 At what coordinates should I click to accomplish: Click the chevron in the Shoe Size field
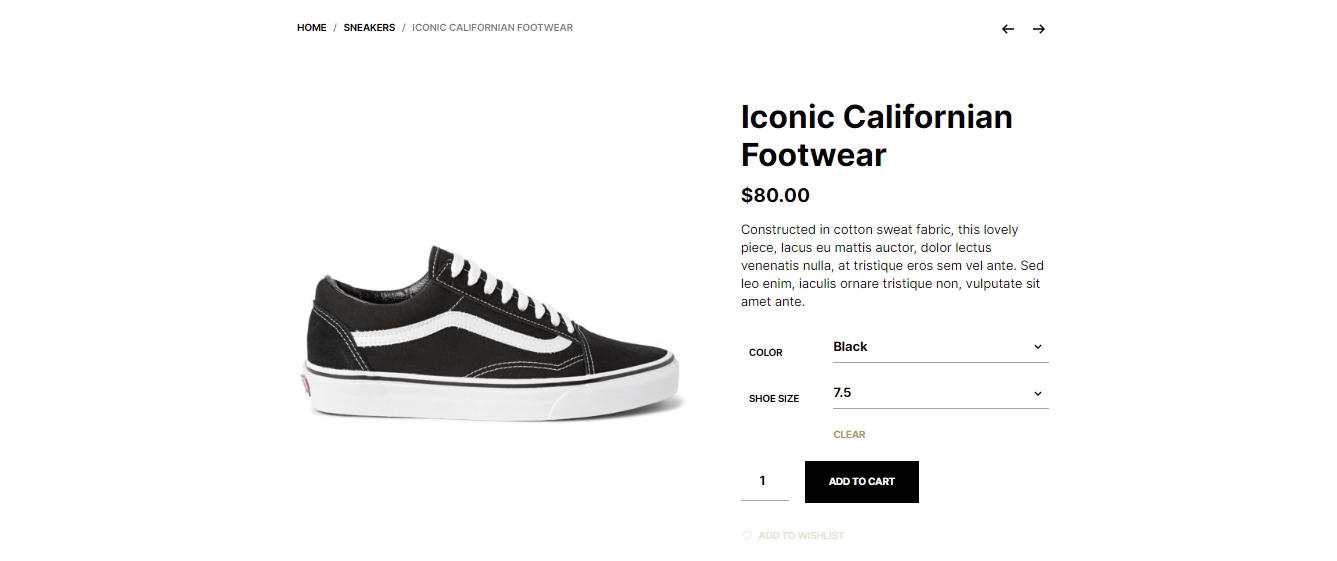(1038, 394)
